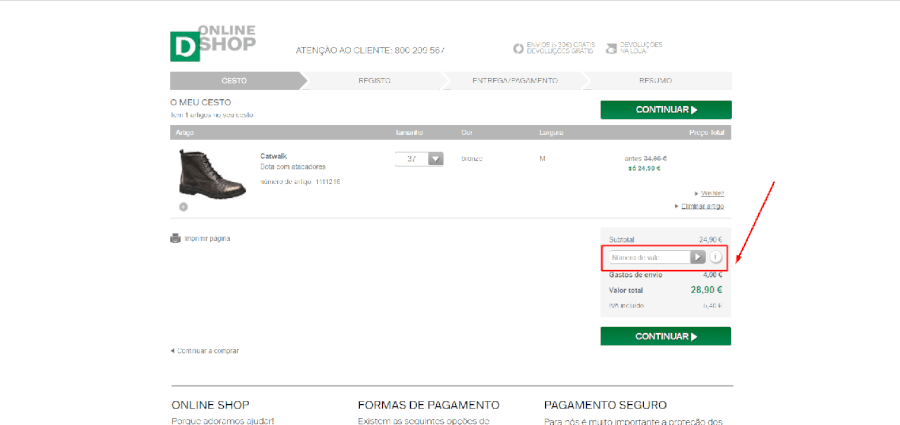Focus the Número de vale input field
900x425 pixels.
tap(649, 257)
